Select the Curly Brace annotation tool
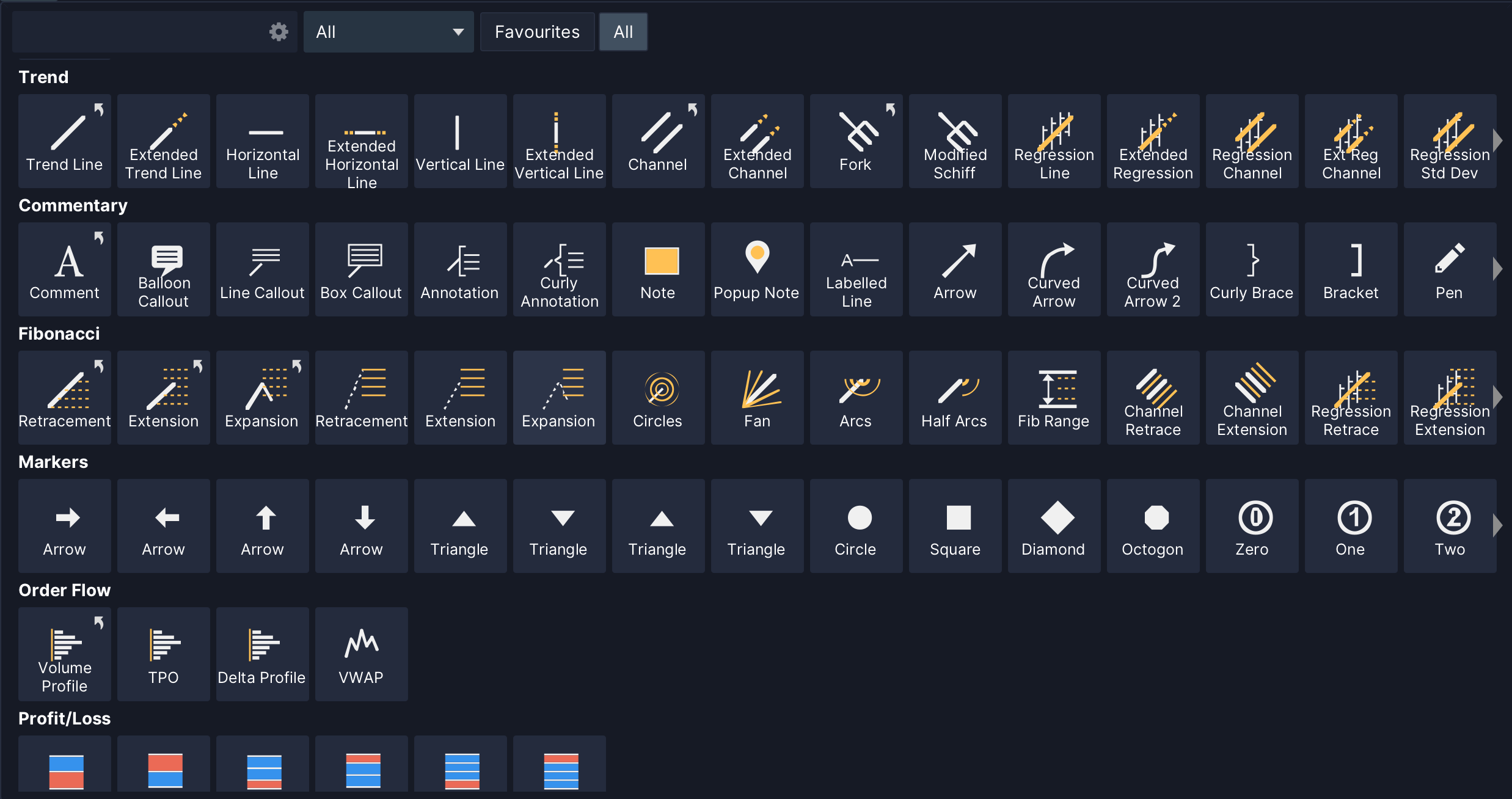1512x799 pixels. (x=1252, y=269)
